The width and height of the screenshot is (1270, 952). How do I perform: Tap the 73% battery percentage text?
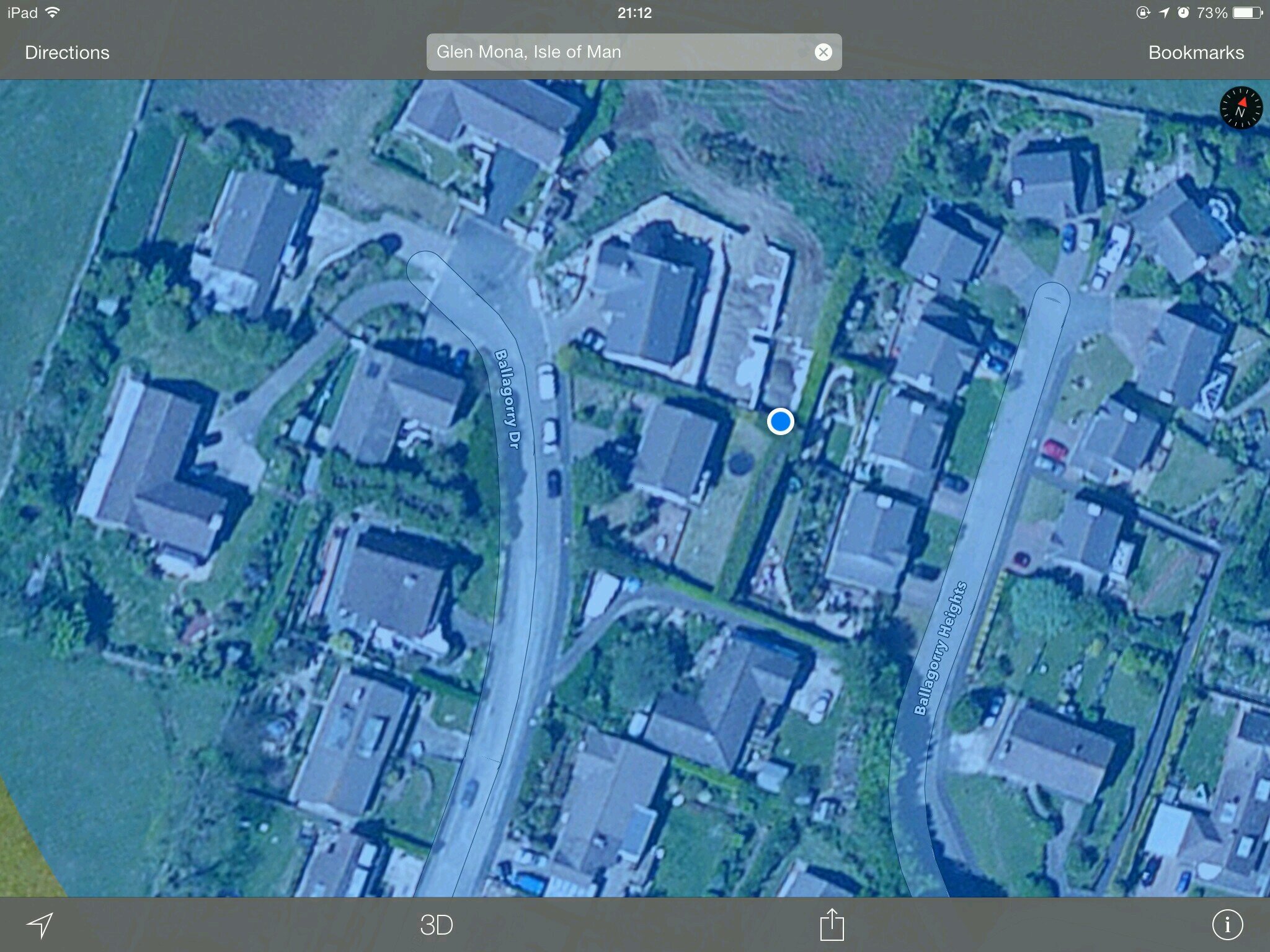[x=1212, y=12]
